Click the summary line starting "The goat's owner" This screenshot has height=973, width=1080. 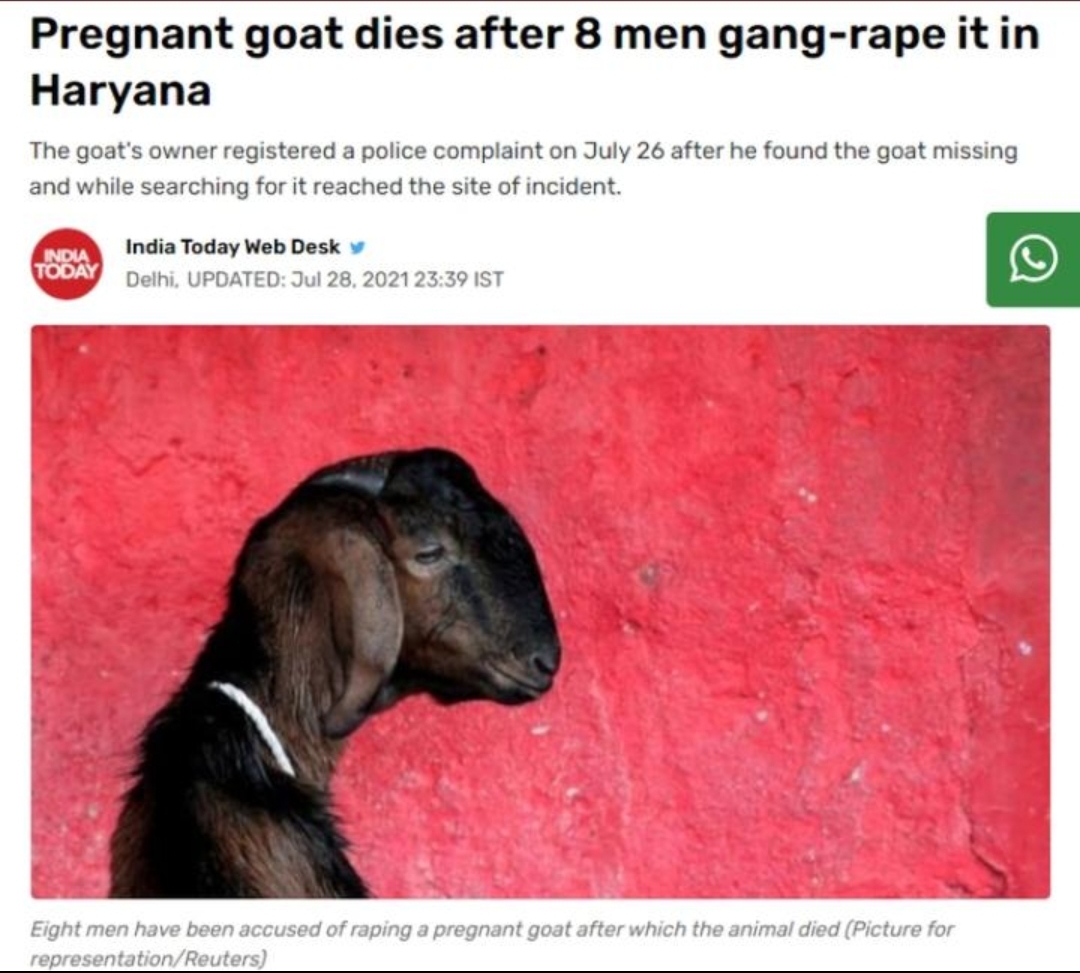click(x=523, y=151)
